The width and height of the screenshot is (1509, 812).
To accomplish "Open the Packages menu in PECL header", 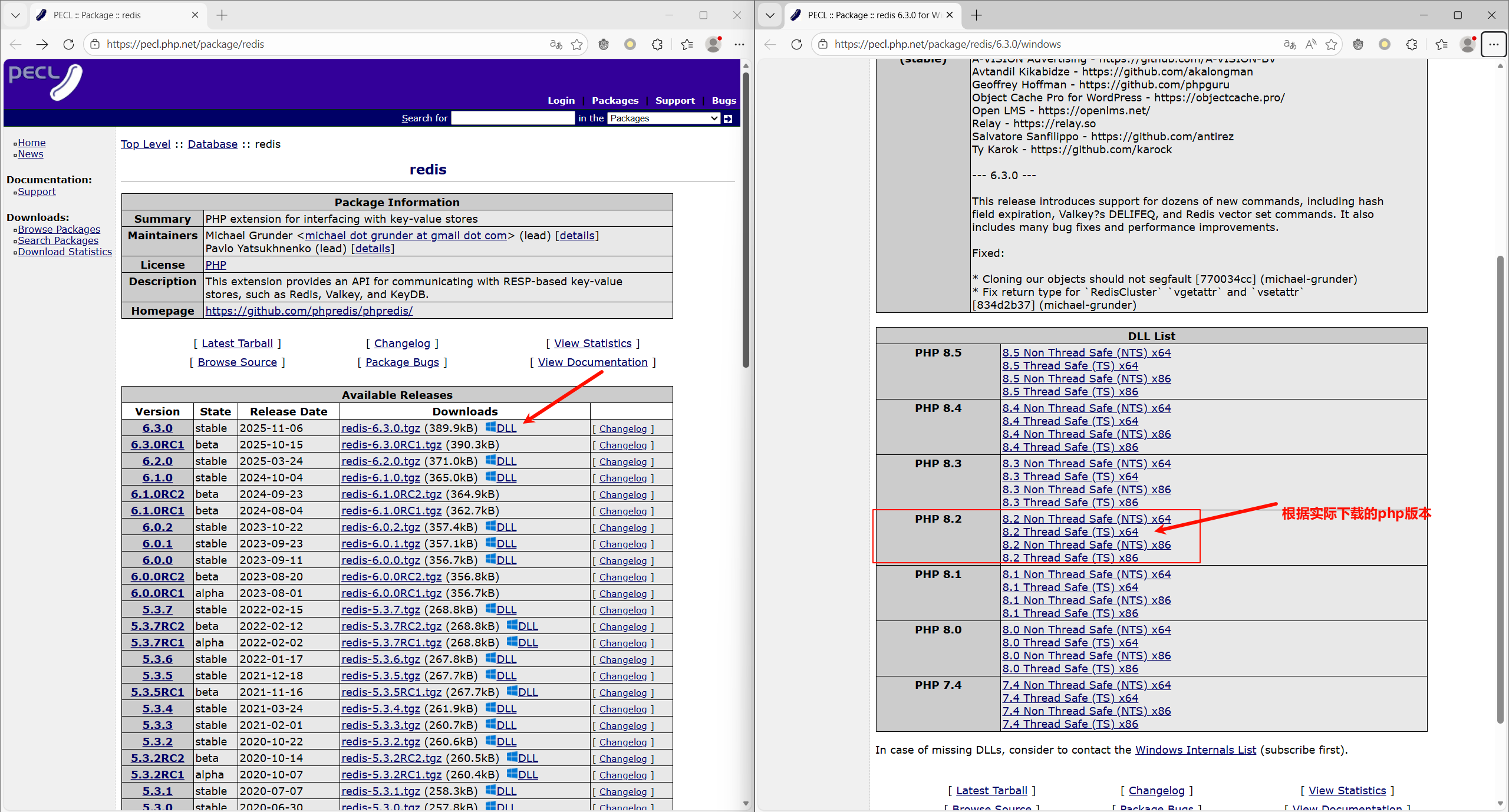I will [x=615, y=101].
